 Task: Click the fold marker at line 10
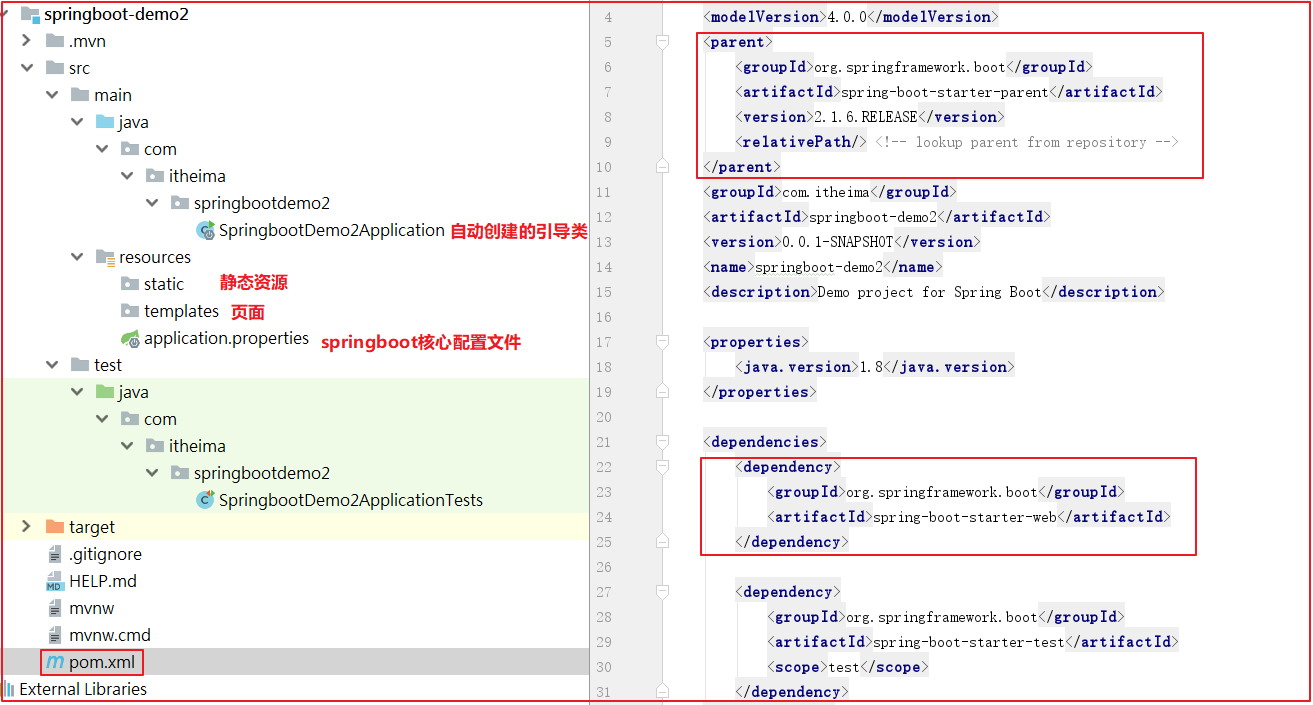click(662, 166)
